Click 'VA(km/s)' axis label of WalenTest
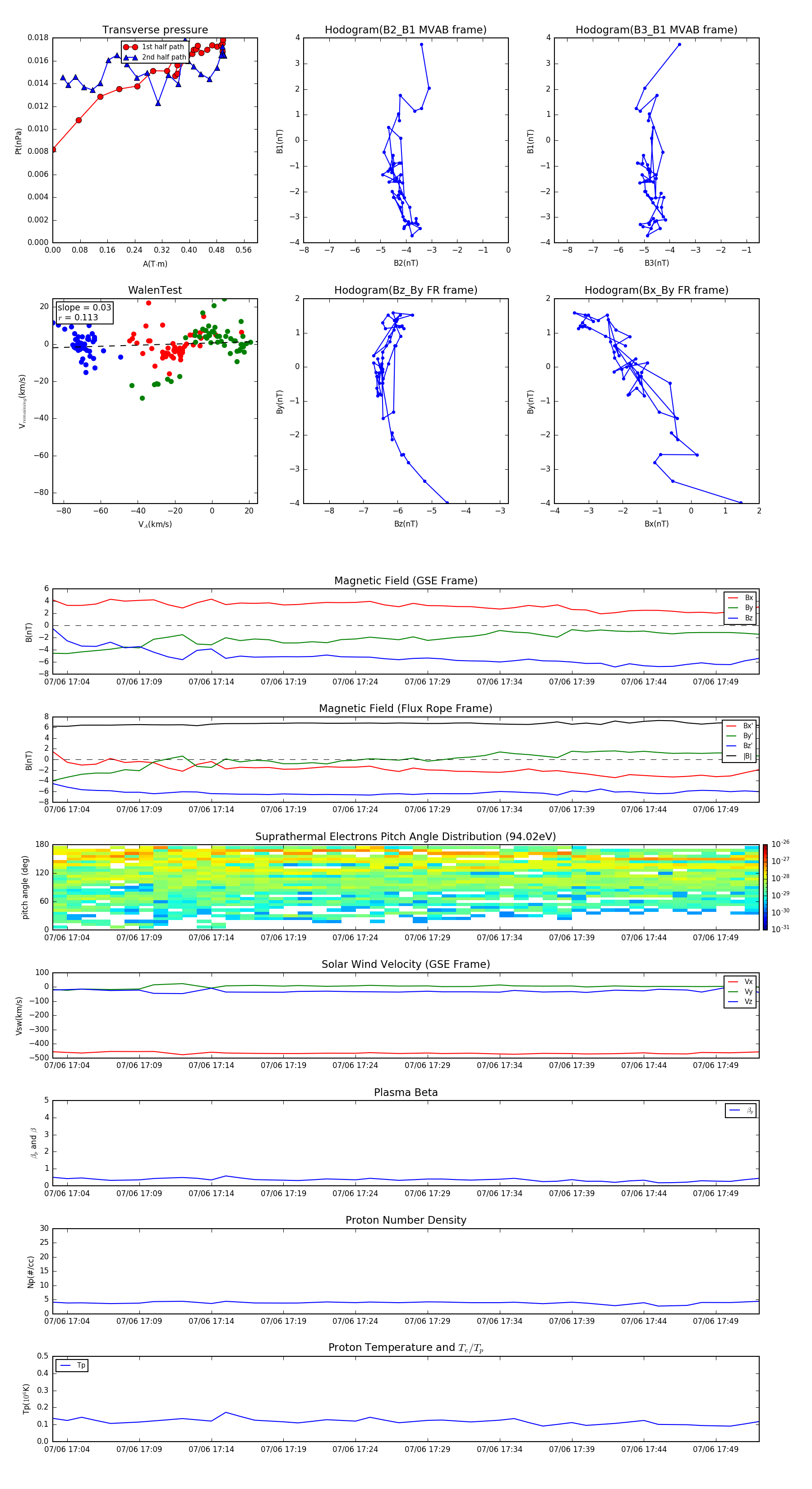The height and width of the screenshot is (1489, 812). point(155,524)
